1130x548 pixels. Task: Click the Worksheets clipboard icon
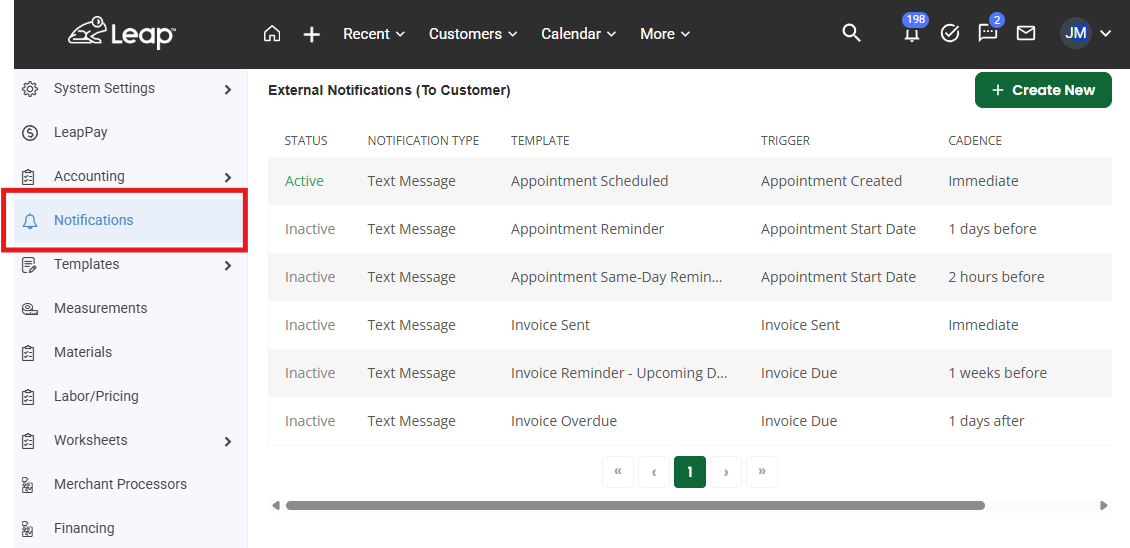pos(29,441)
